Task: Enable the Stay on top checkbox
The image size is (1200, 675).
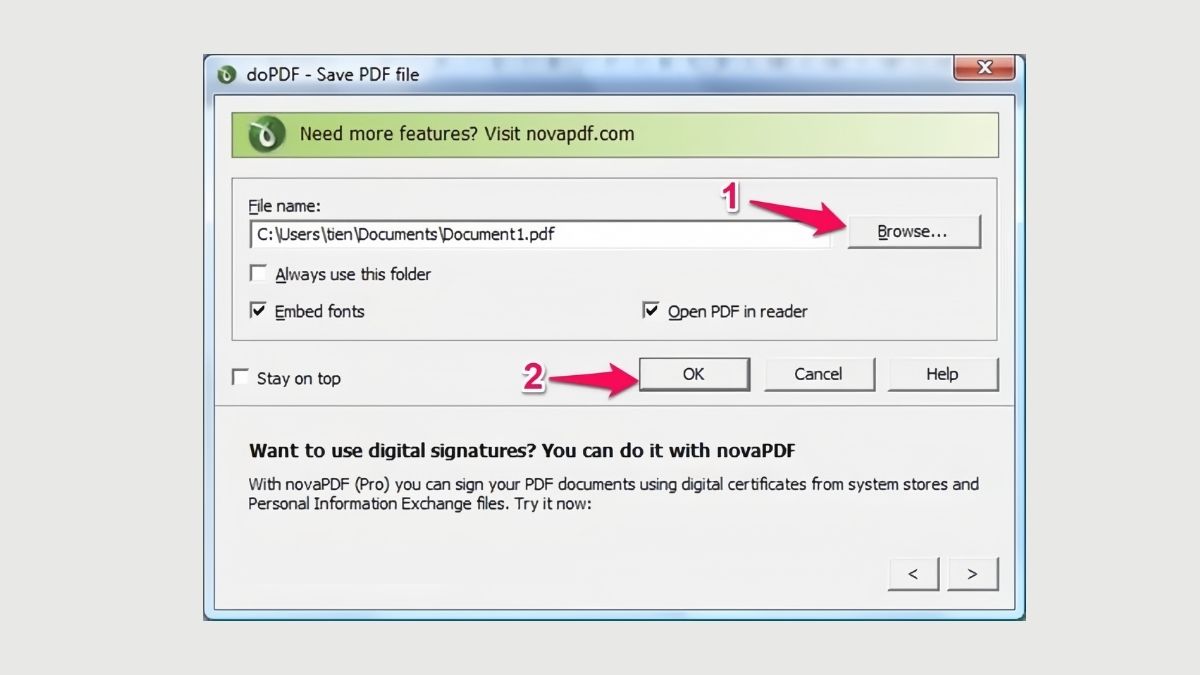Action: [x=240, y=377]
